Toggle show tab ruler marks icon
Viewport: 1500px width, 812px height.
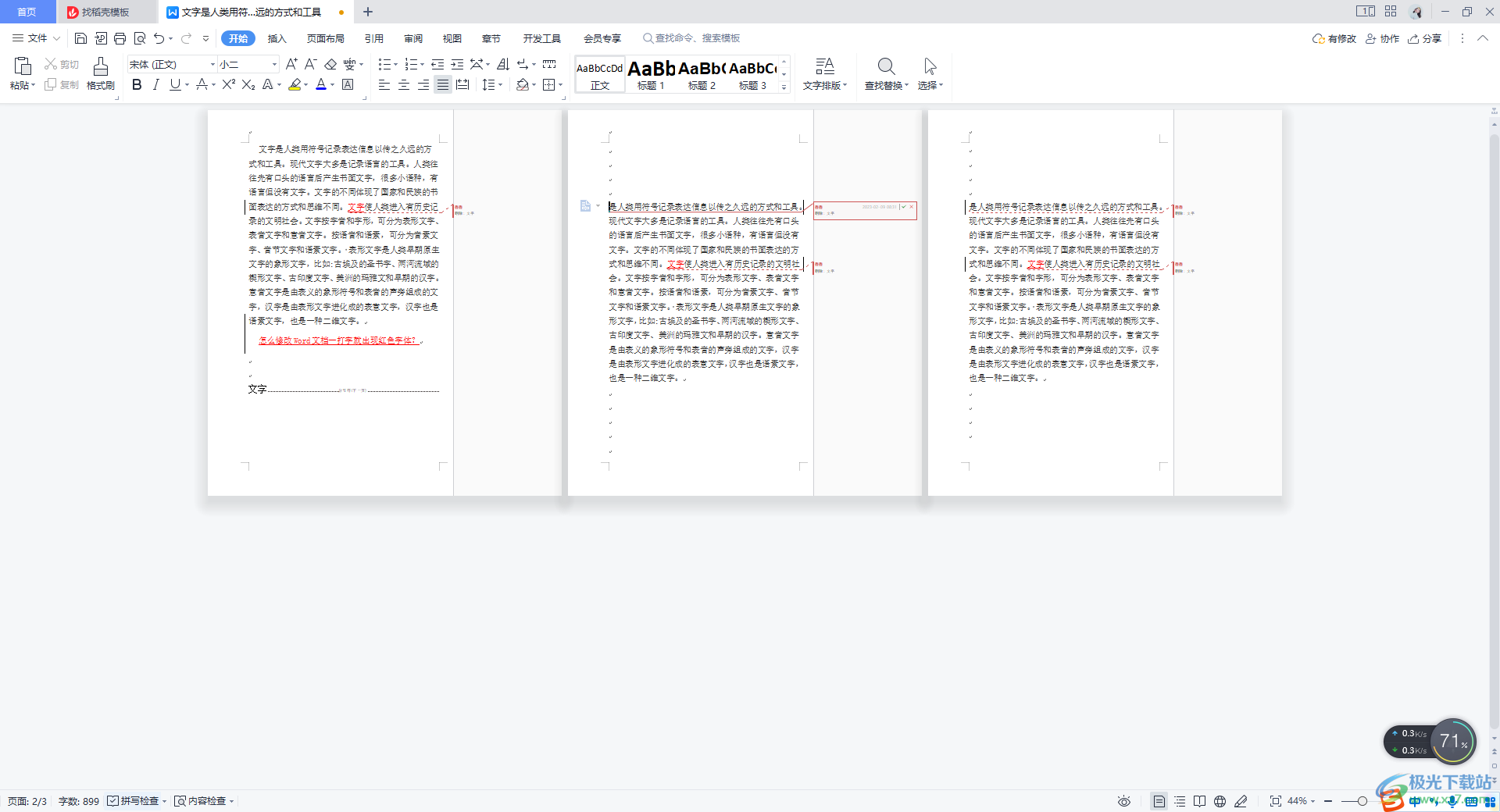pos(549,64)
